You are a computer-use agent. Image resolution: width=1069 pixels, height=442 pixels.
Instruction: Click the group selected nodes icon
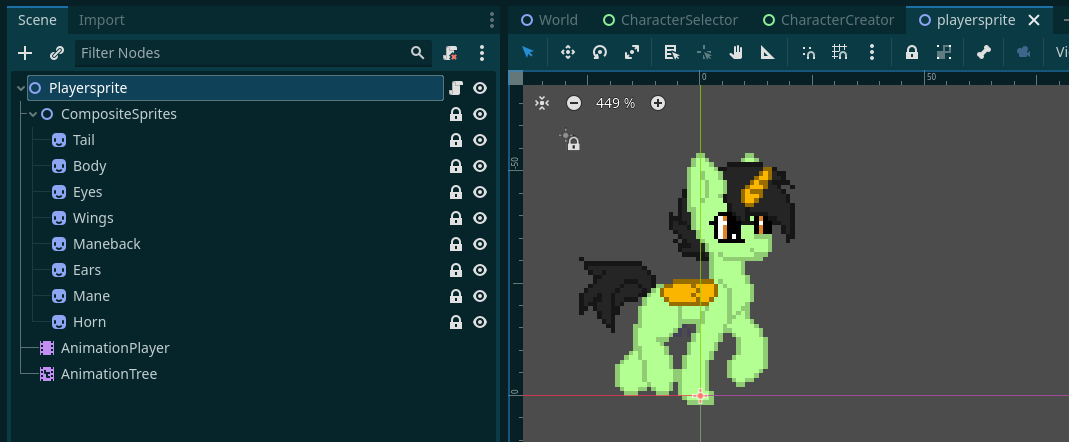[944, 52]
